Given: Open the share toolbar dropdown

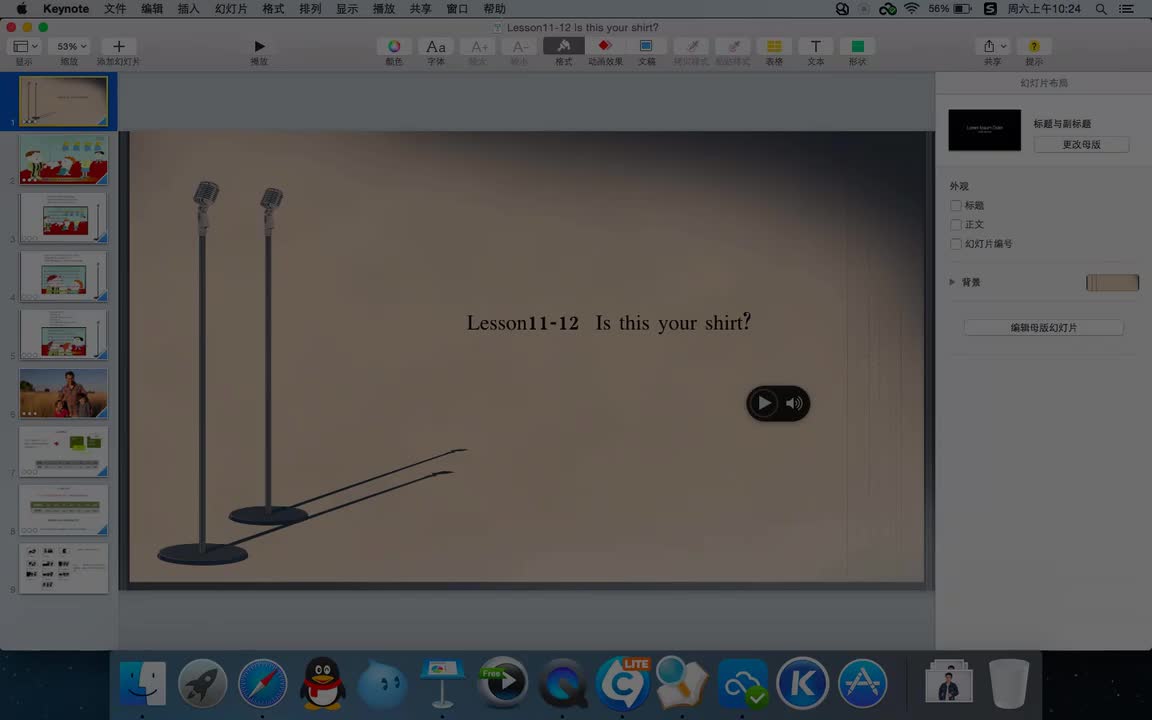Looking at the screenshot, I should point(994,46).
